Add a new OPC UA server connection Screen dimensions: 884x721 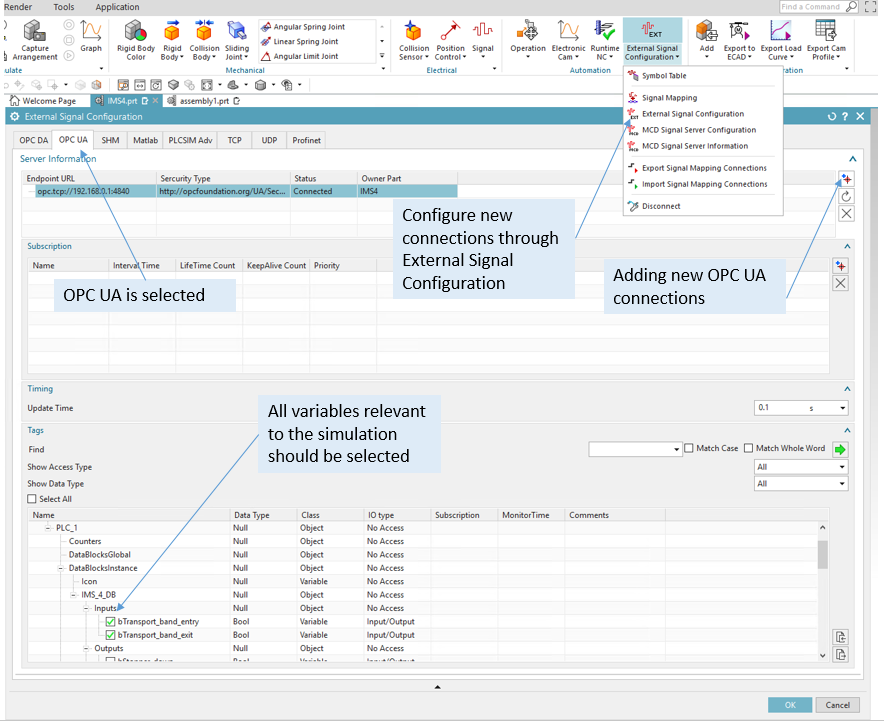846,179
